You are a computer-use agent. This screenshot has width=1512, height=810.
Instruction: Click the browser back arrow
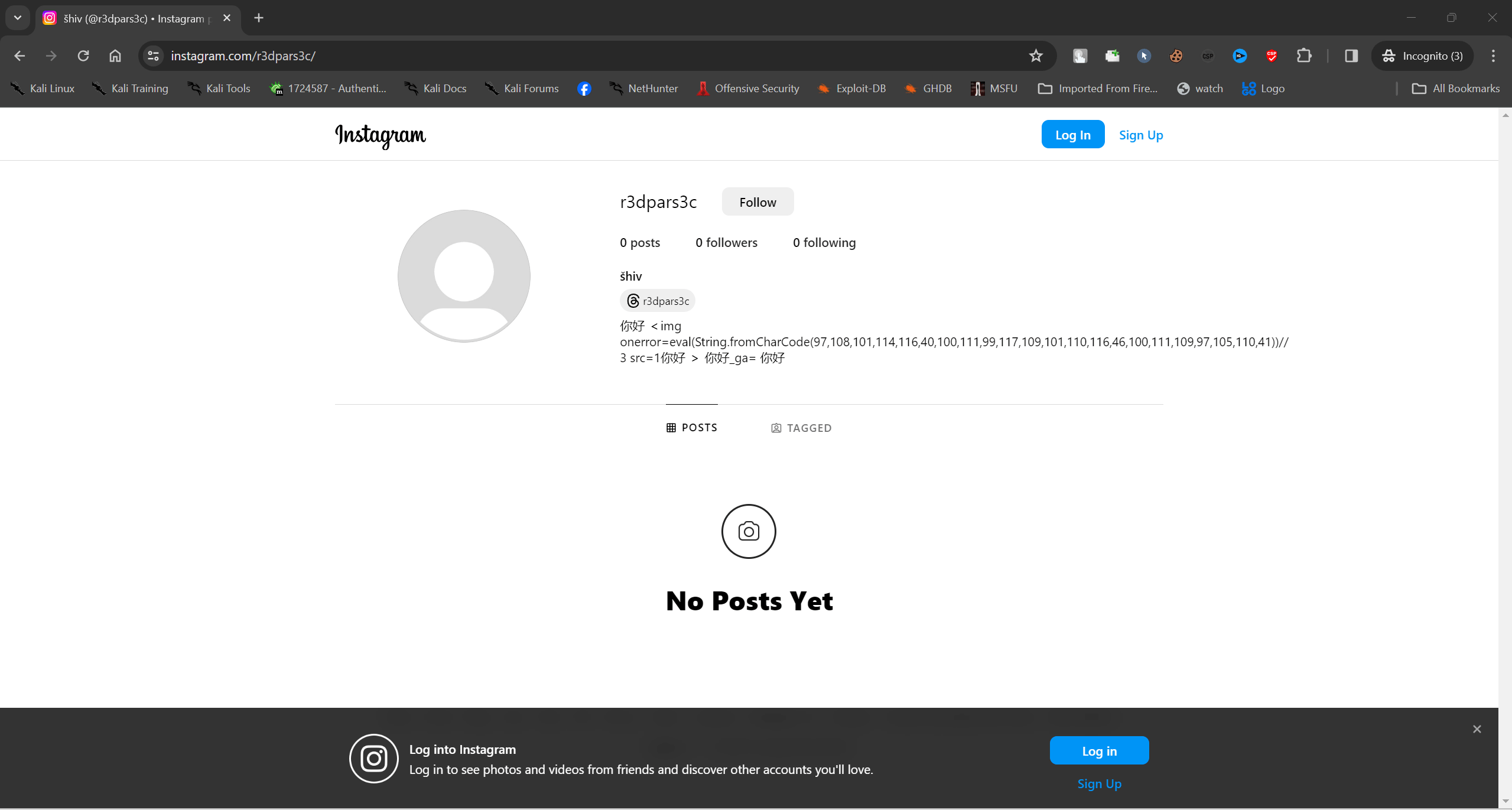point(19,56)
